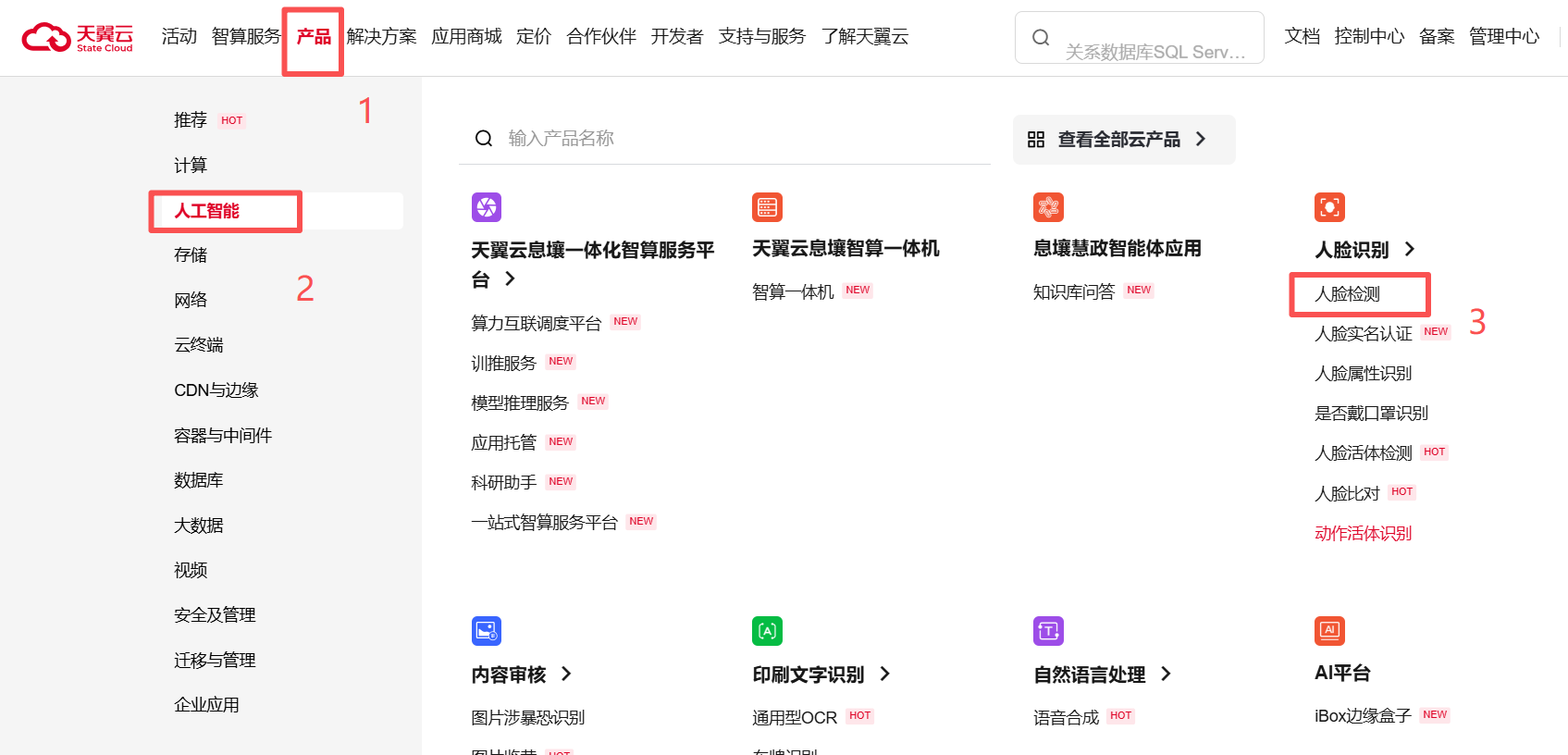Screen dimensions: 1568x755
Task: Click the green 印刷文字识别 OCR icon
Action: pyautogui.click(x=767, y=631)
